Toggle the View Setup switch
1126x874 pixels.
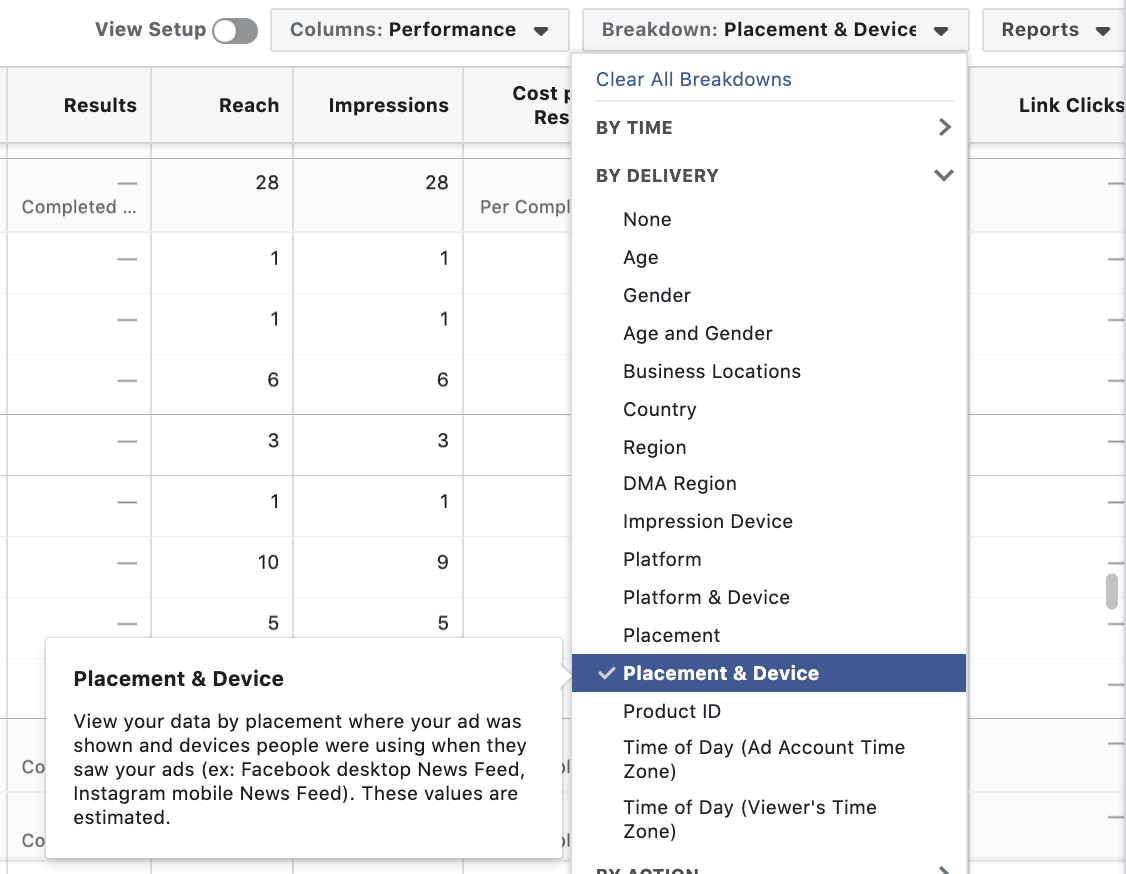tap(235, 31)
